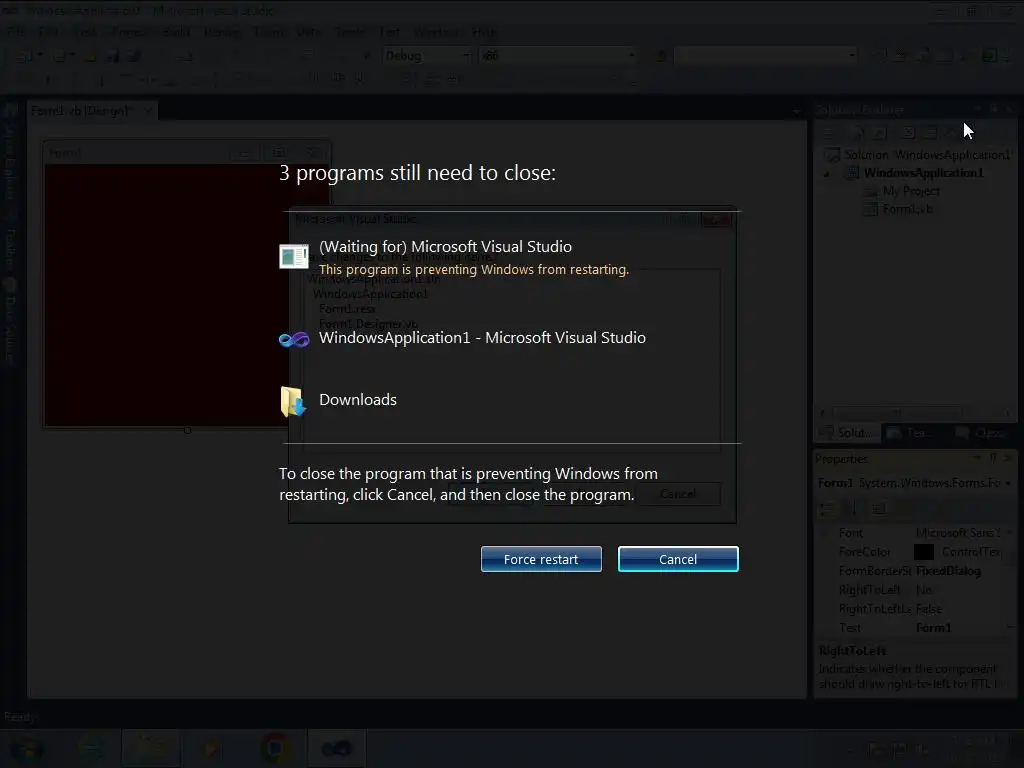
Task: Click the Form1 bottom resize handle
Action: pyautogui.click(x=187, y=430)
